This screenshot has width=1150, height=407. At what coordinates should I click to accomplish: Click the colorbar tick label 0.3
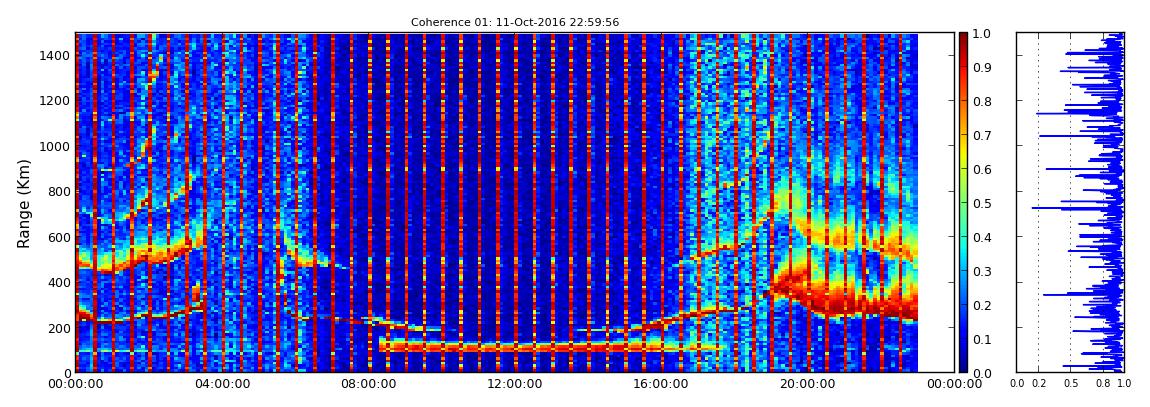[981, 271]
